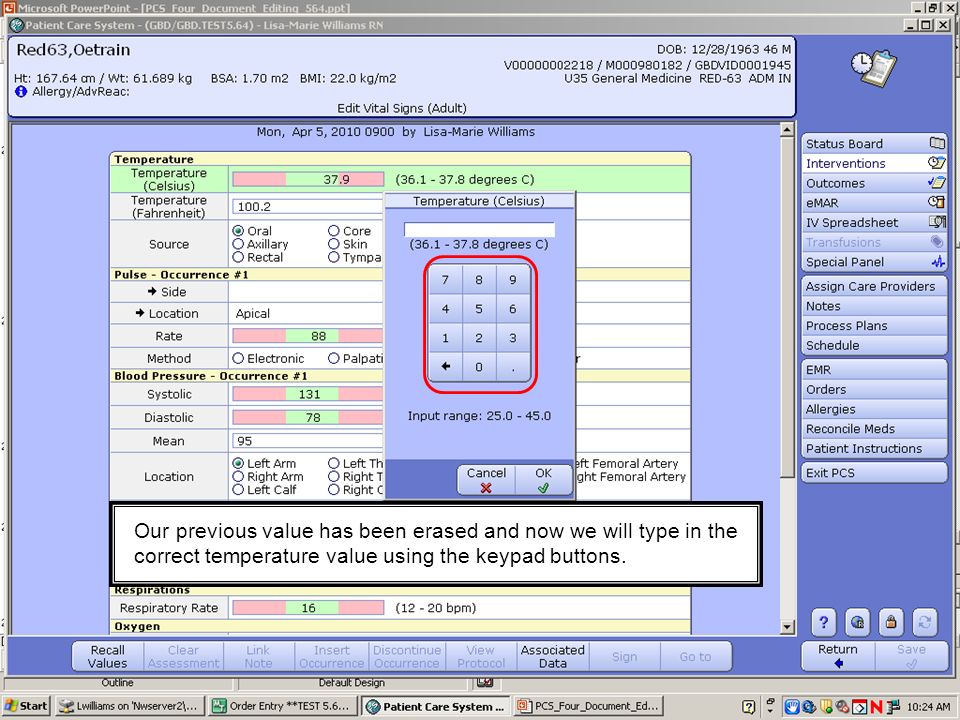Click the keypad decimal point key
Screen dimensions: 960x720
513,367
